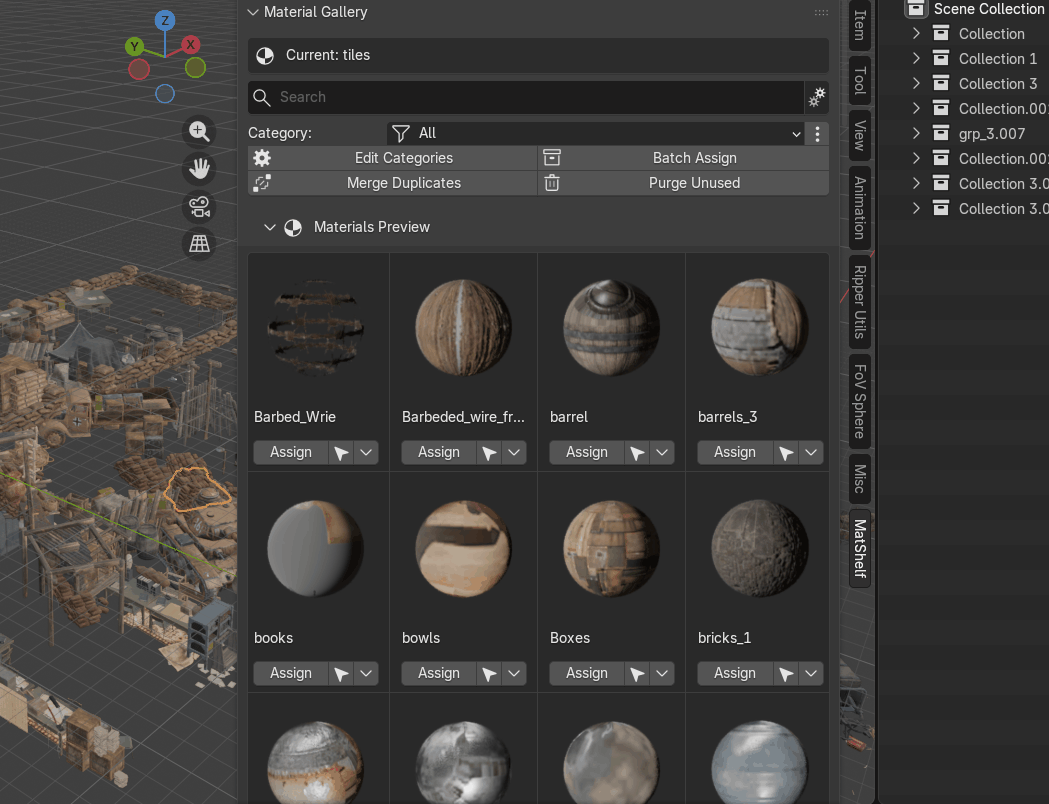The height and width of the screenshot is (804, 1049).
Task: Click the Merge Duplicates button
Action: [x=392, y=183]
